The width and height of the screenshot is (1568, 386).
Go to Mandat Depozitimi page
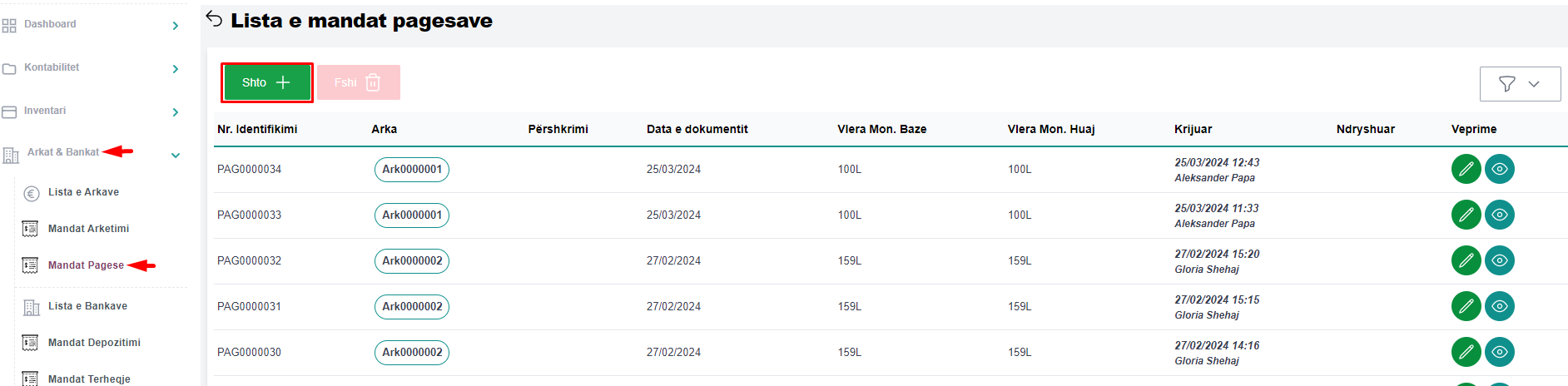click(x=94, y=343)
